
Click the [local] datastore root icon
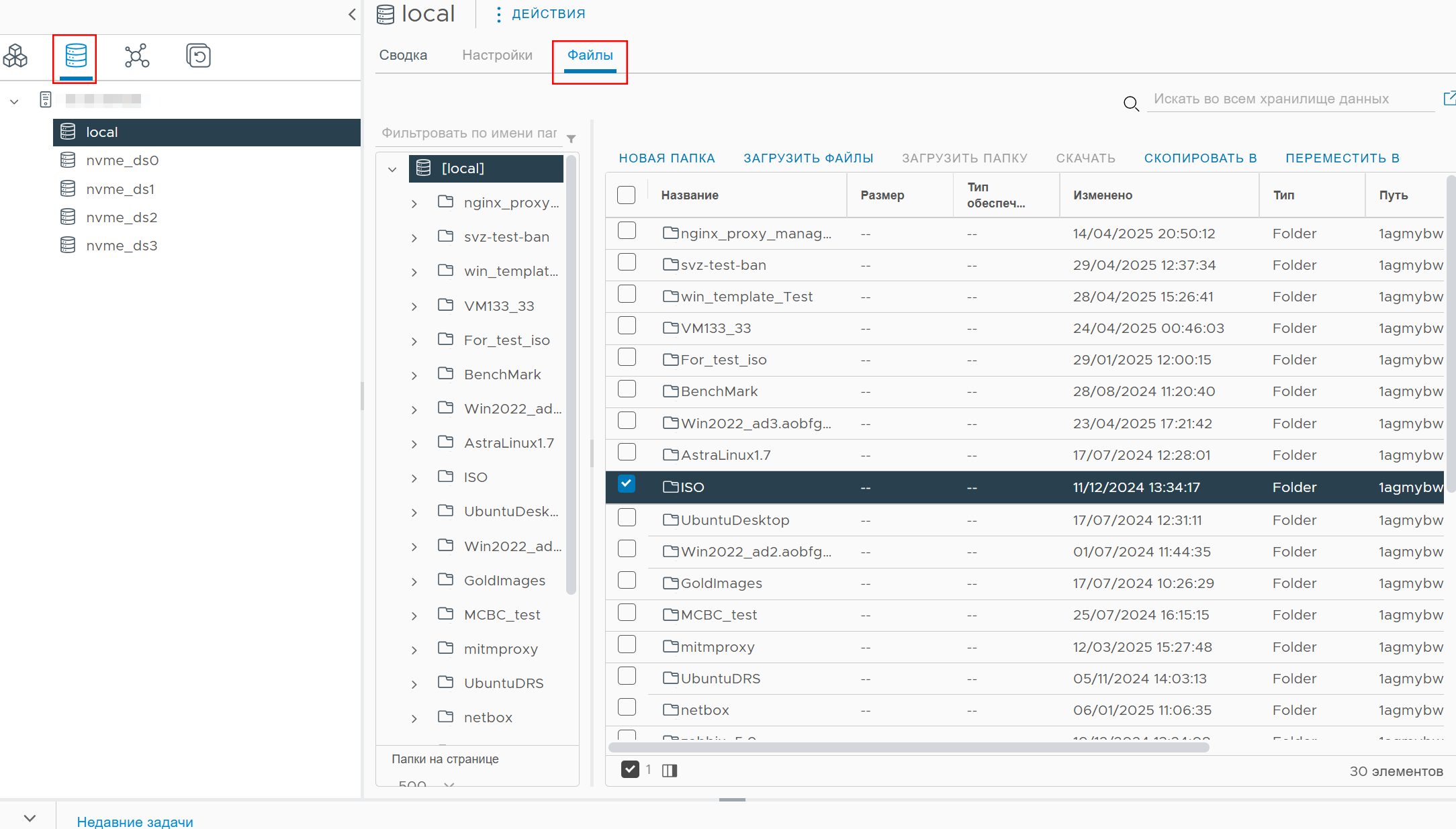[423, 168]
